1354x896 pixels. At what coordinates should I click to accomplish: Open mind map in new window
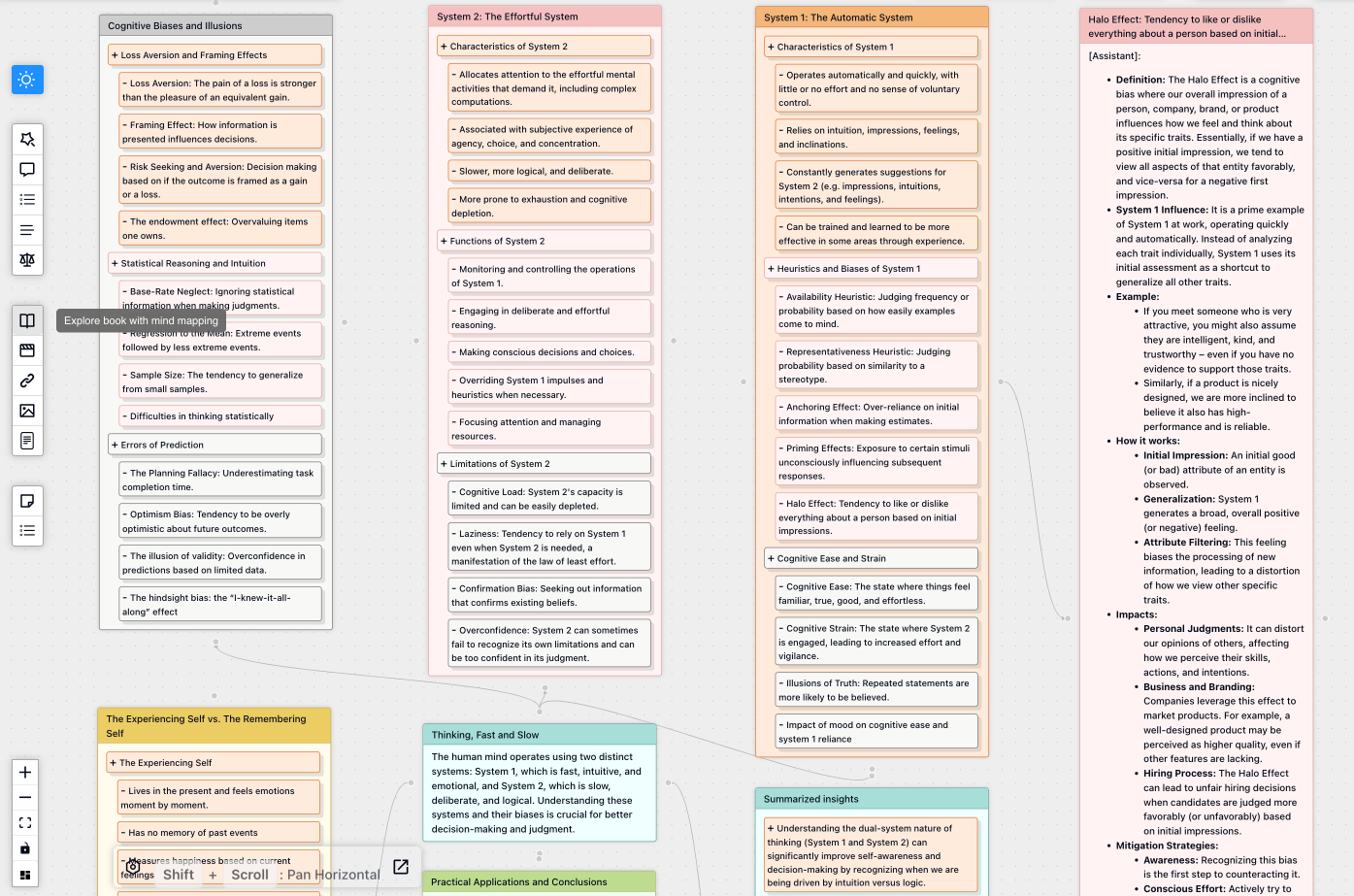point(400,867)
